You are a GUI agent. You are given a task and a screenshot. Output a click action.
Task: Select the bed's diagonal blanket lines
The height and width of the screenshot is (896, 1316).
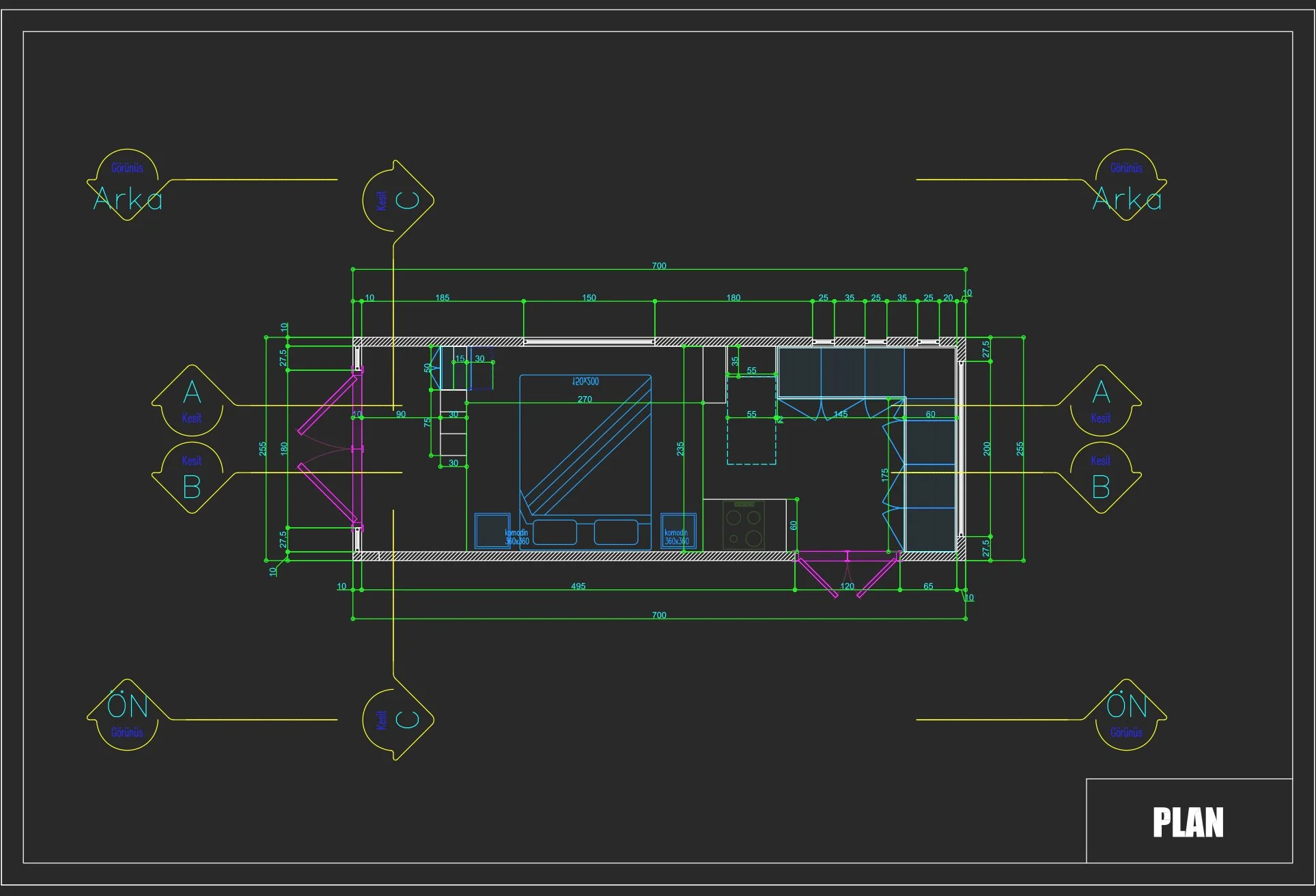(587, 447)
